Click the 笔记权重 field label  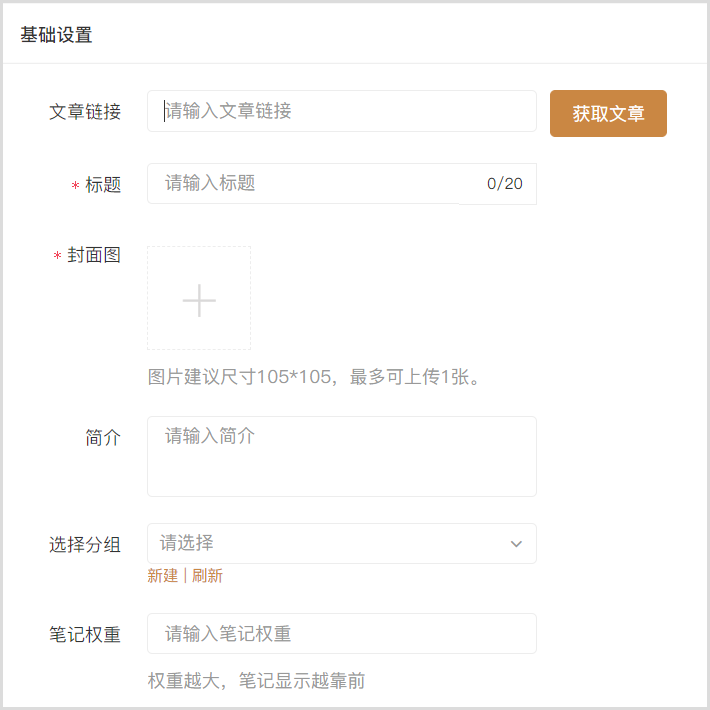pyautogui.click(x=85, y=635)
